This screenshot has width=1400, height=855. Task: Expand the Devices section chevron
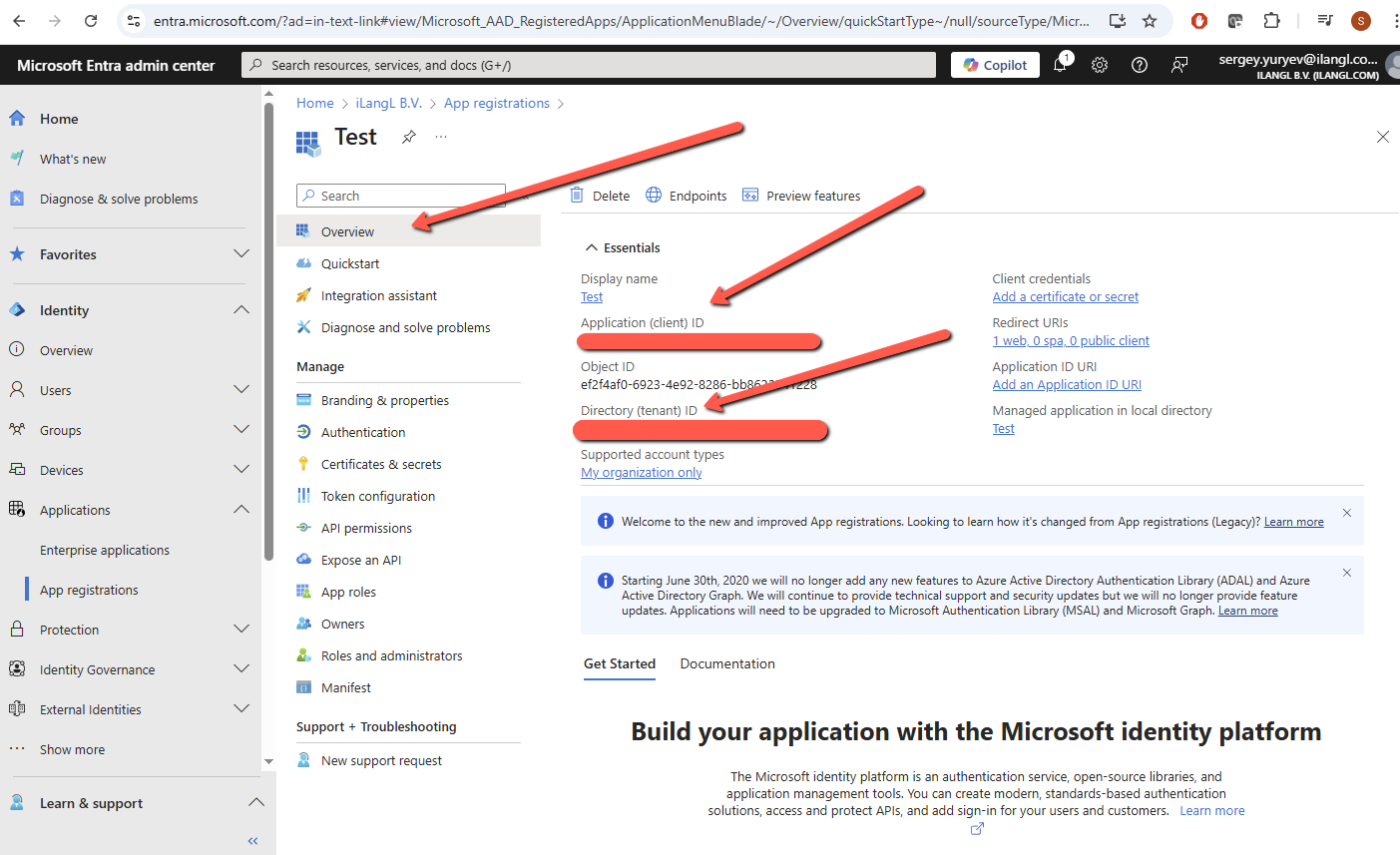(241, 469)
